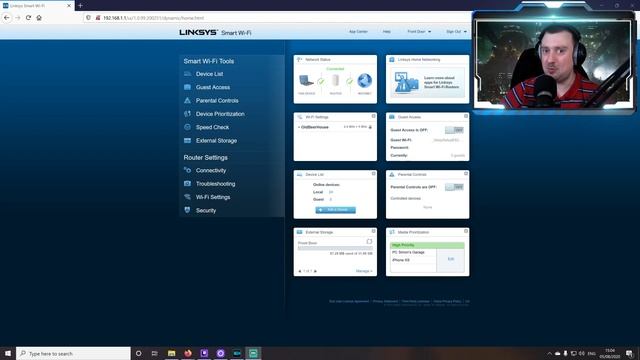
Task: Click the Linksys Home Networking apps banner
Action: click(427, 83)
